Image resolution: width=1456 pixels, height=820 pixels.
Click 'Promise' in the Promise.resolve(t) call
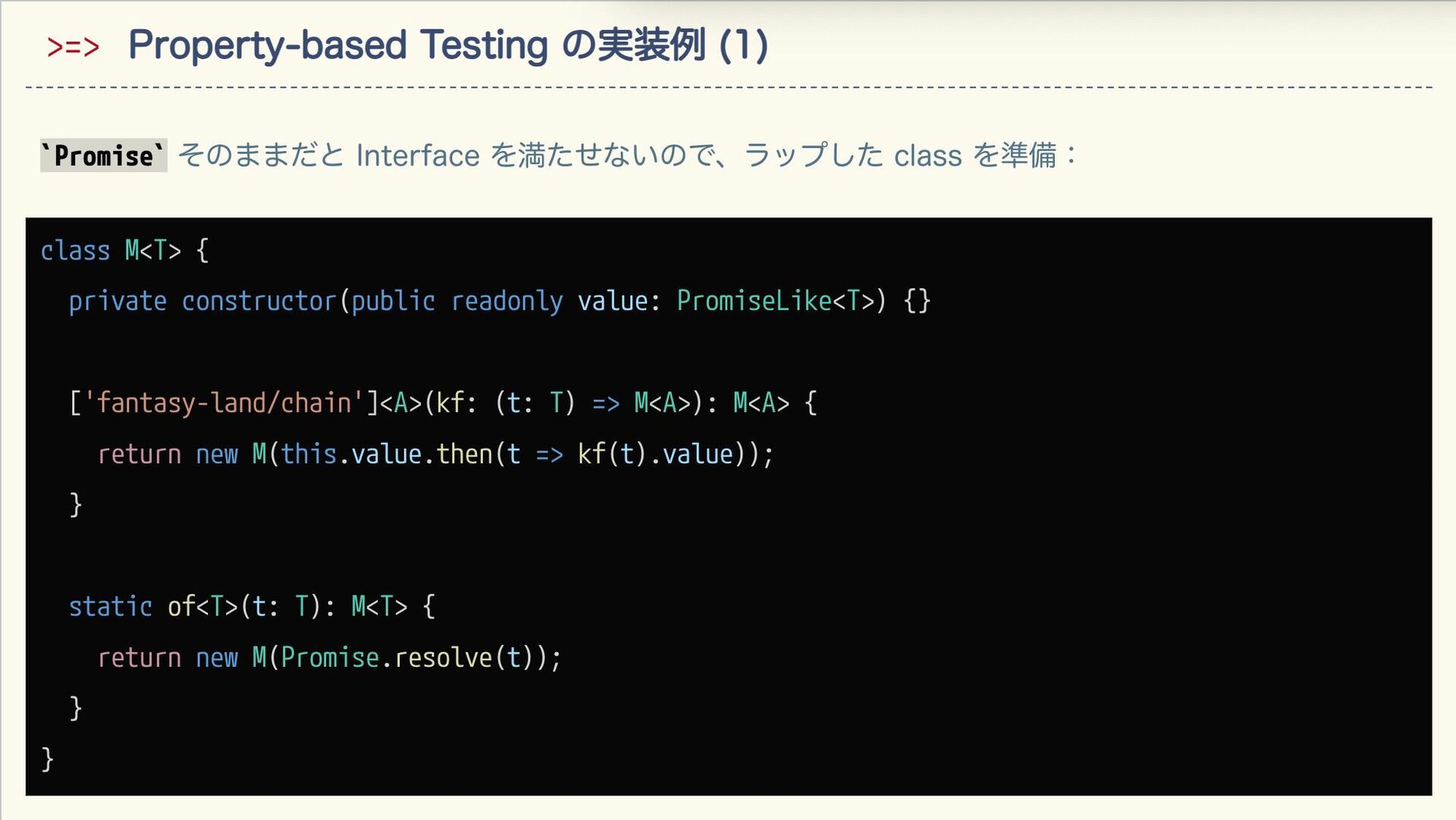pos(330,658)
